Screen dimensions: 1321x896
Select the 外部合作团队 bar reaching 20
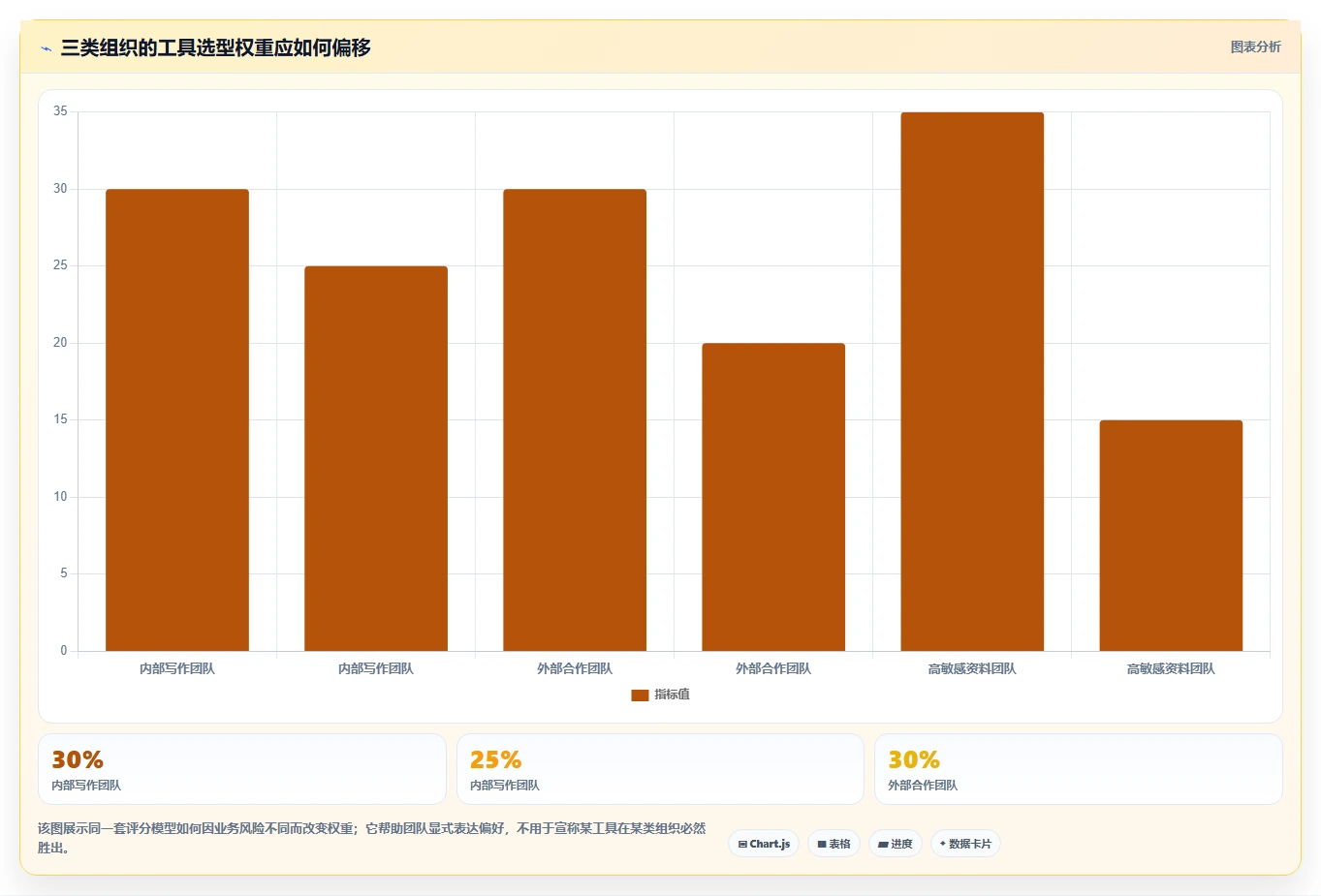click(x=773, y=497)
